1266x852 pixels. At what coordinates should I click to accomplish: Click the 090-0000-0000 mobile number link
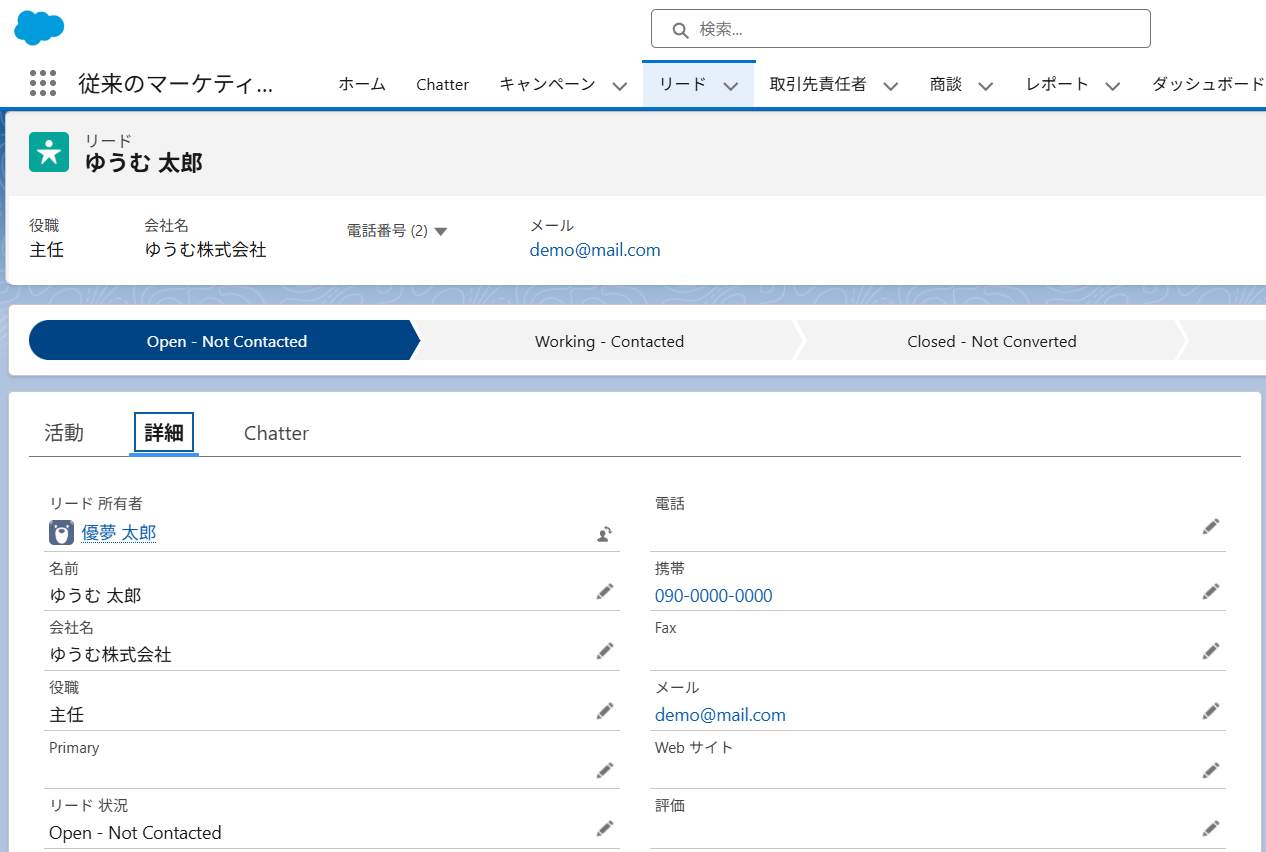(x=713, y=596)
